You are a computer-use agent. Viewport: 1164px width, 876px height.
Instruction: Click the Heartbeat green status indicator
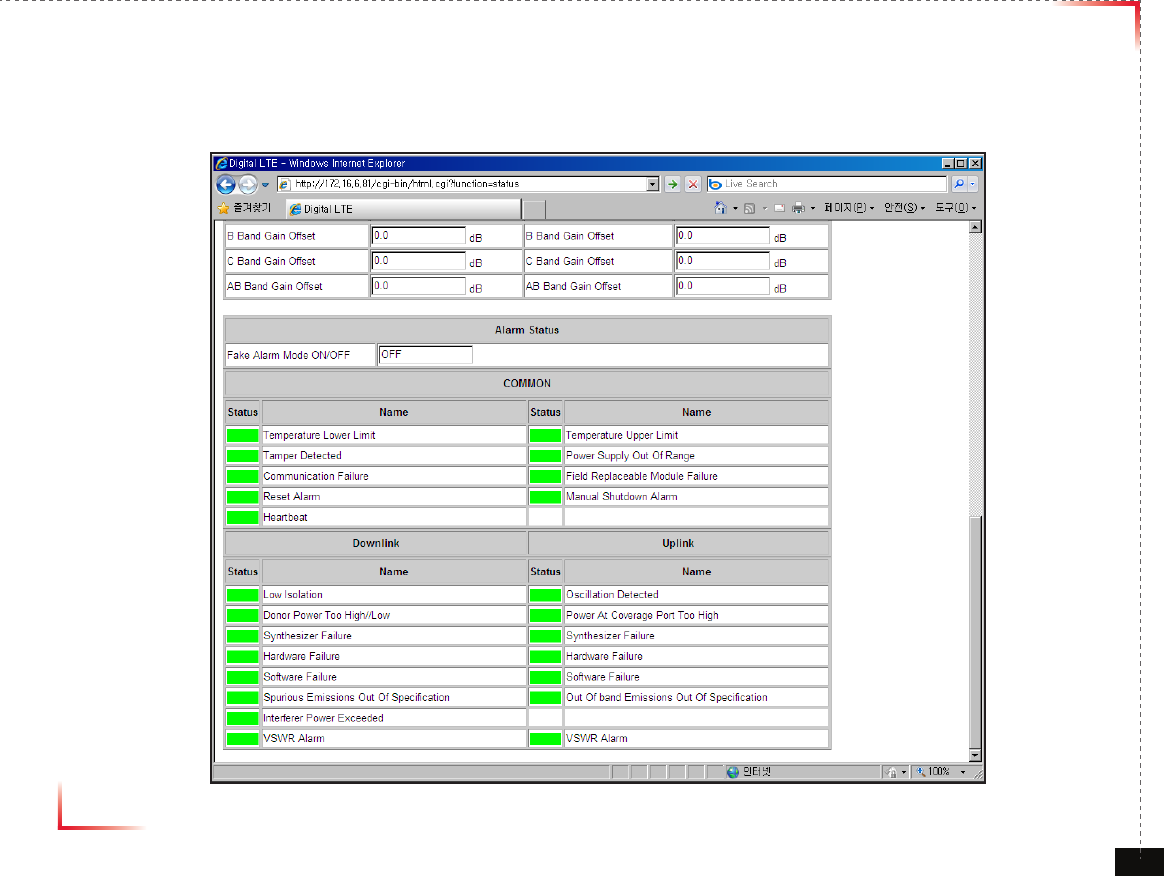[x=242, y=517]
